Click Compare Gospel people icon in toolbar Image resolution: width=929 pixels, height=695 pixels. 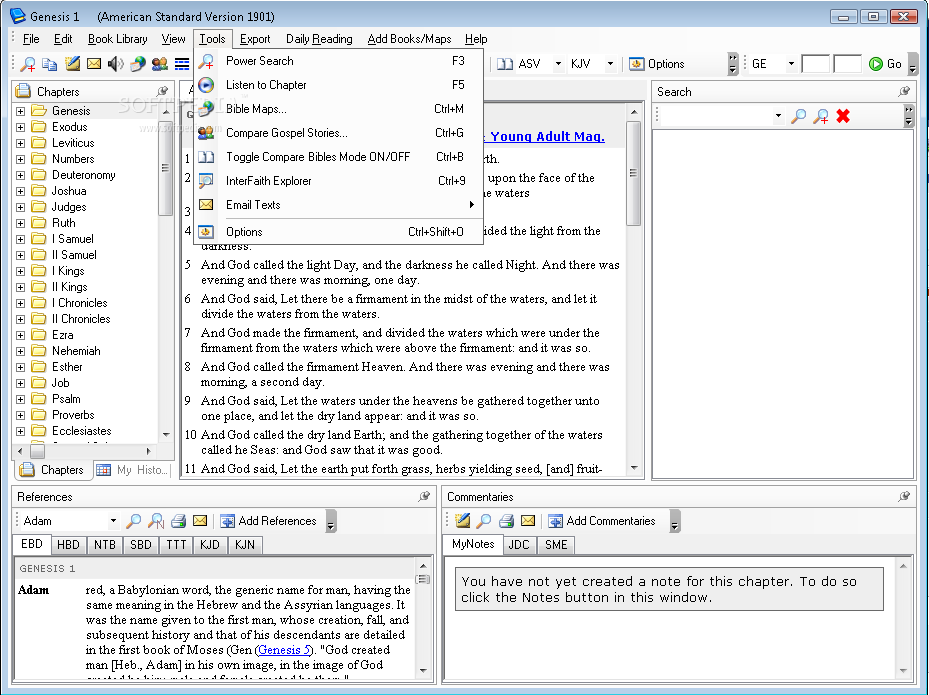point(159,64)
